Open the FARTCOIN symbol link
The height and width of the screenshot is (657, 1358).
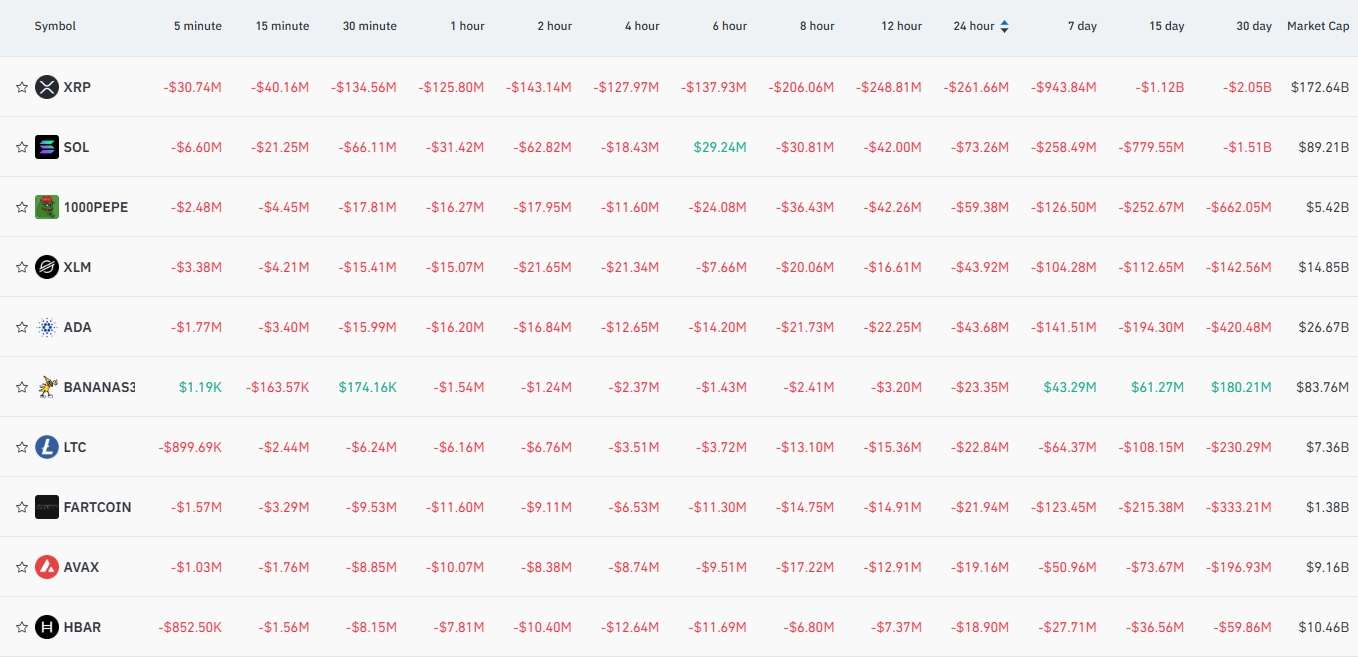(97, 507)
